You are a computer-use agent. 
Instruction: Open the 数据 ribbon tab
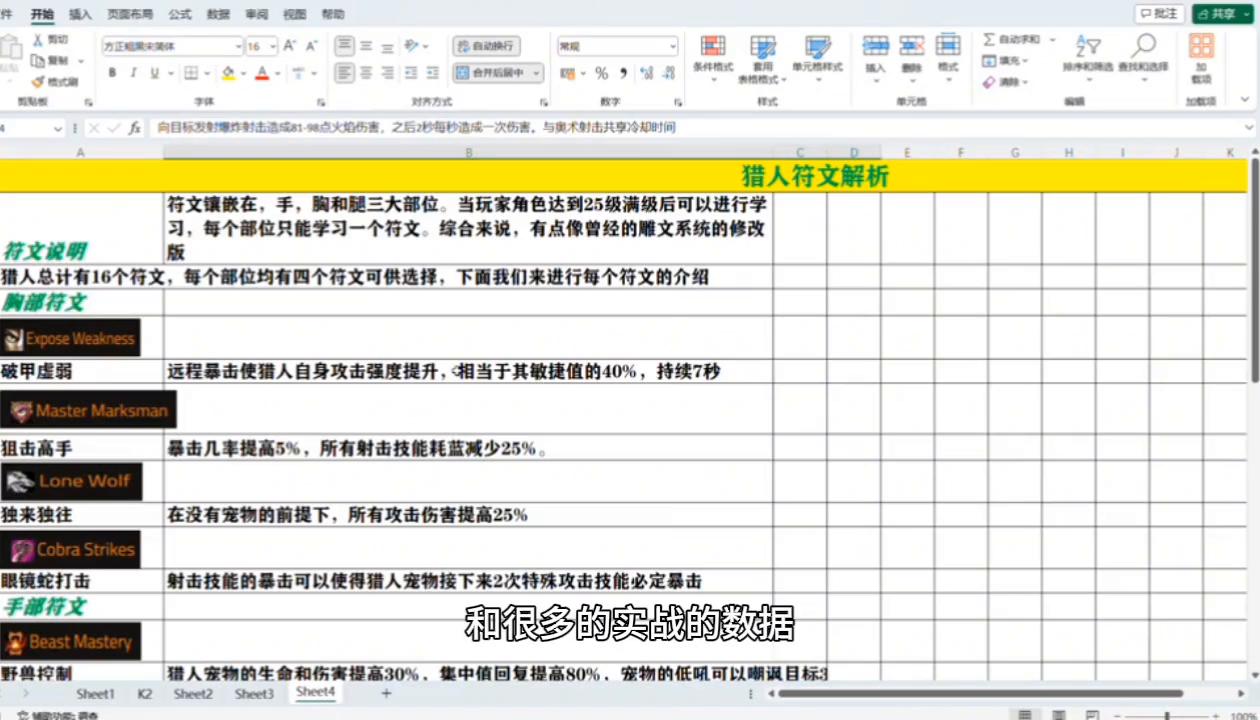point(217,14)
